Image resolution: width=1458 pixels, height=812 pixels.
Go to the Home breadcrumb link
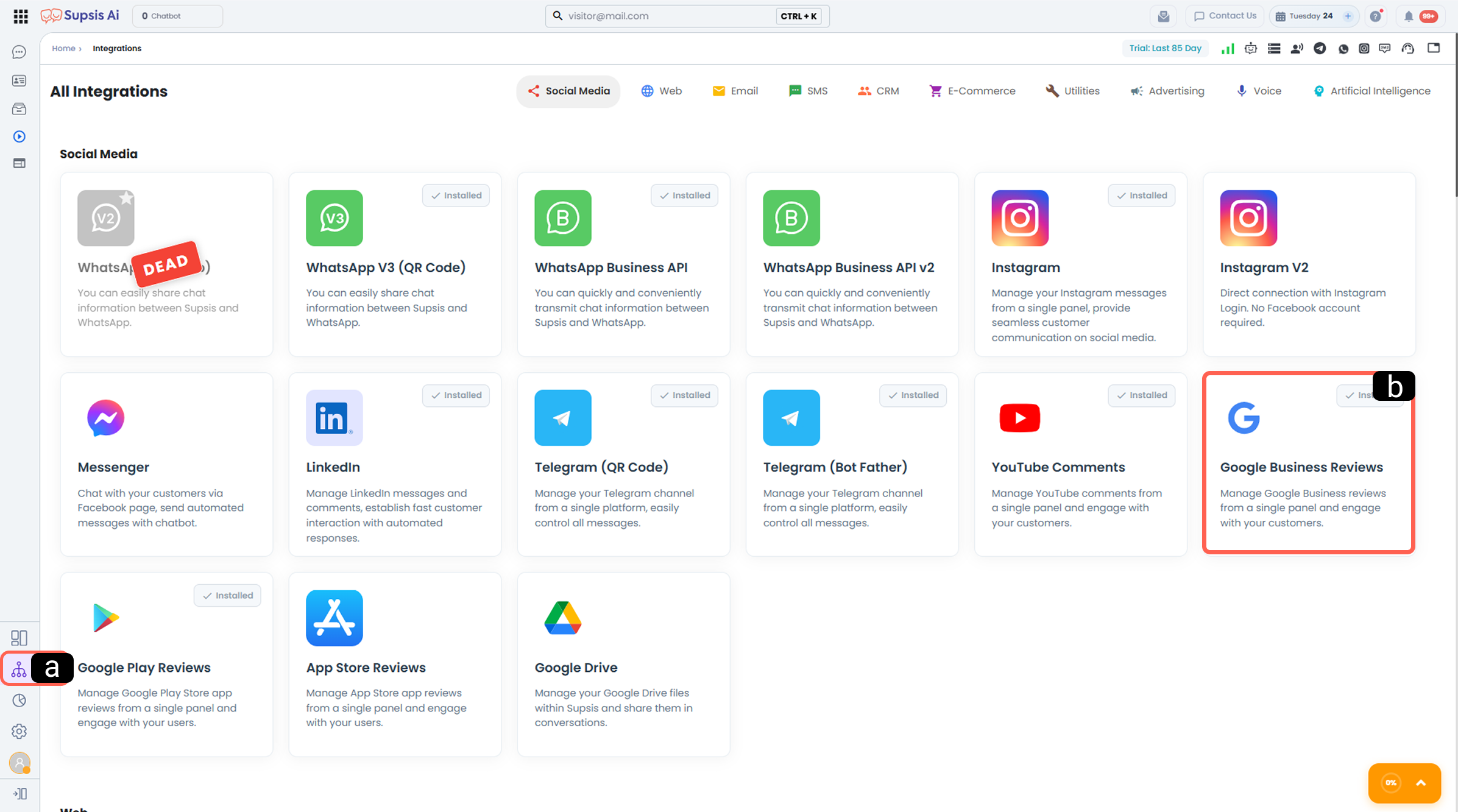(63, 49)
